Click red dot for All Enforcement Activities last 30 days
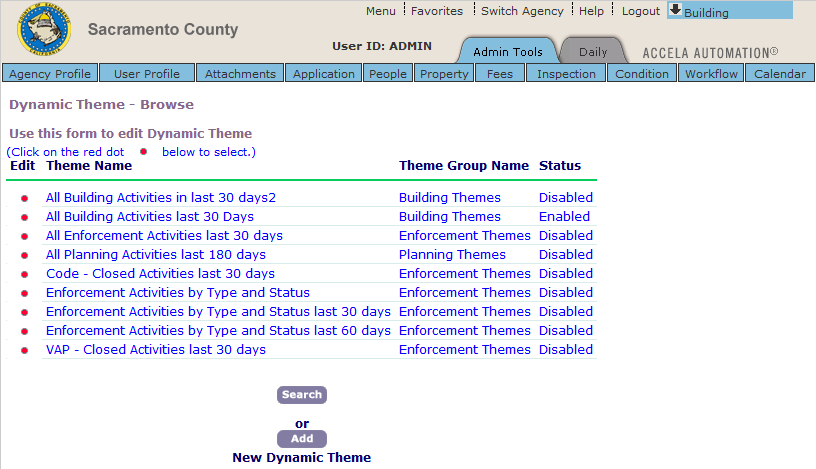The image size is (816, 469). pyautogui.click(x=24, y=236)
